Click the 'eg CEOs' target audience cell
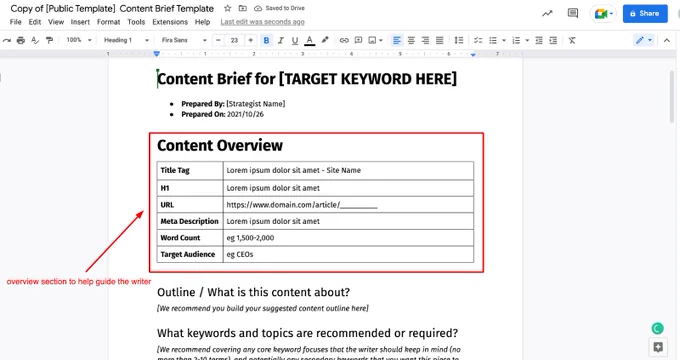This screenshot has width=680, height=360. tap(348, 254)
